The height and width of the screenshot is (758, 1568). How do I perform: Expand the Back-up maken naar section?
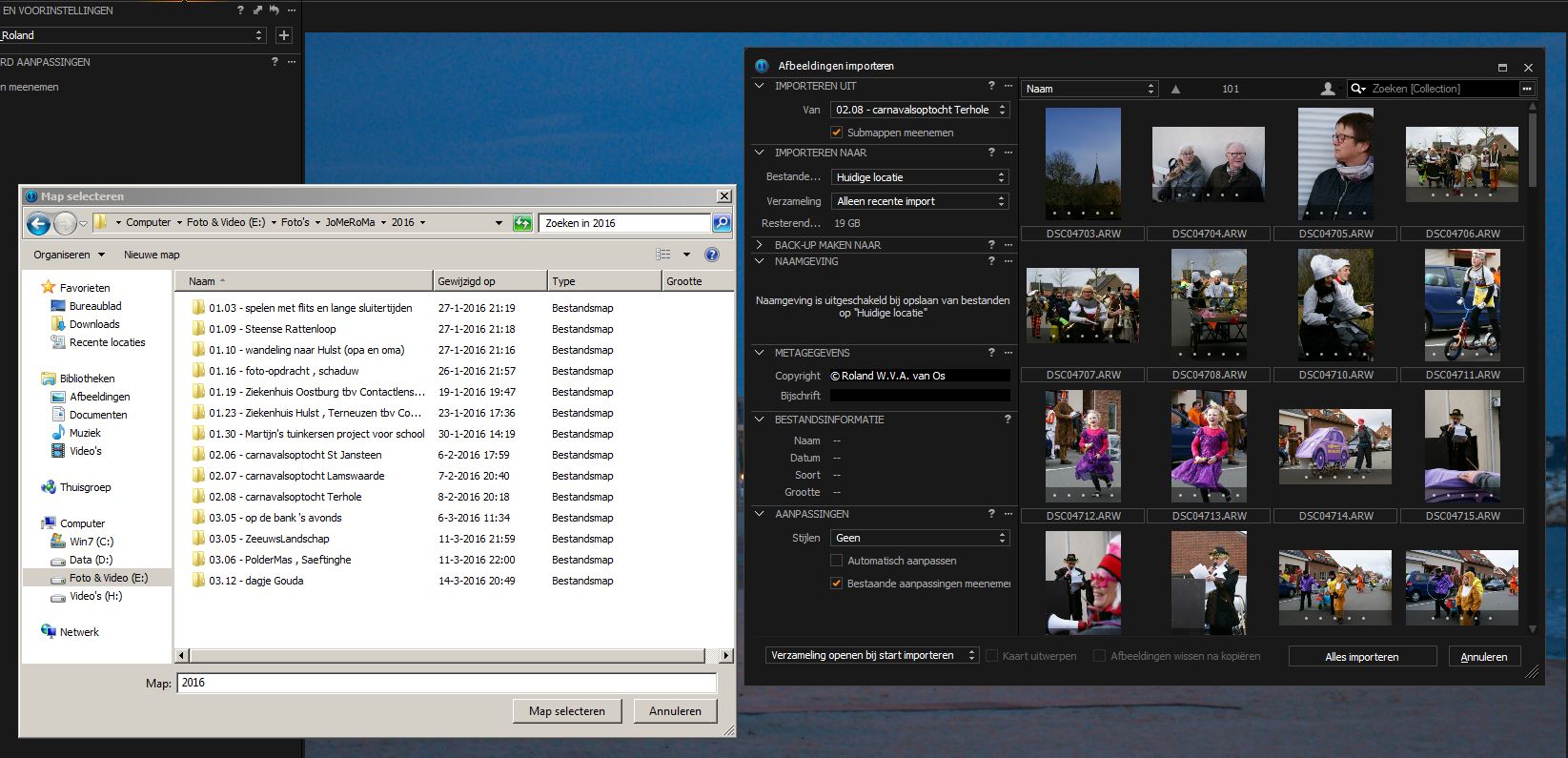click(760, 245)
